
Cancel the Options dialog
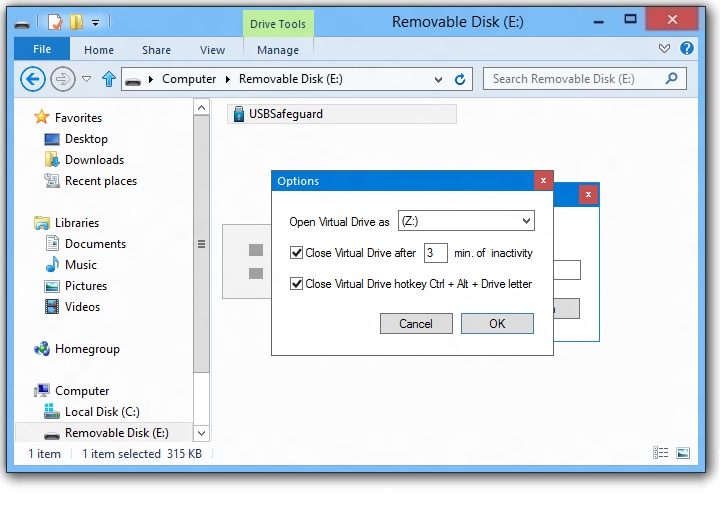point(416,323)
